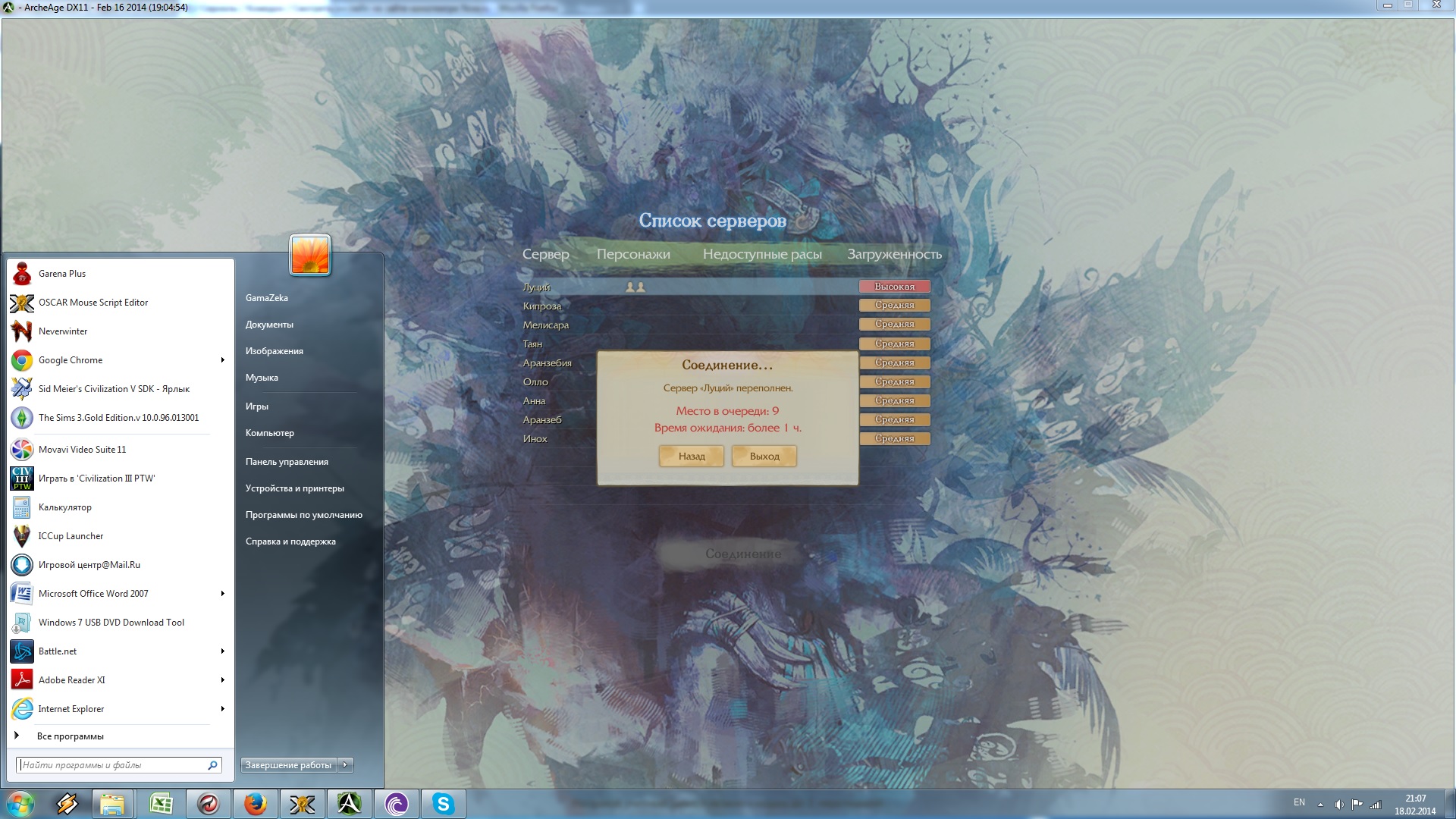
Task: Open Устройства и принтеры
Action: tap(294, 488)
